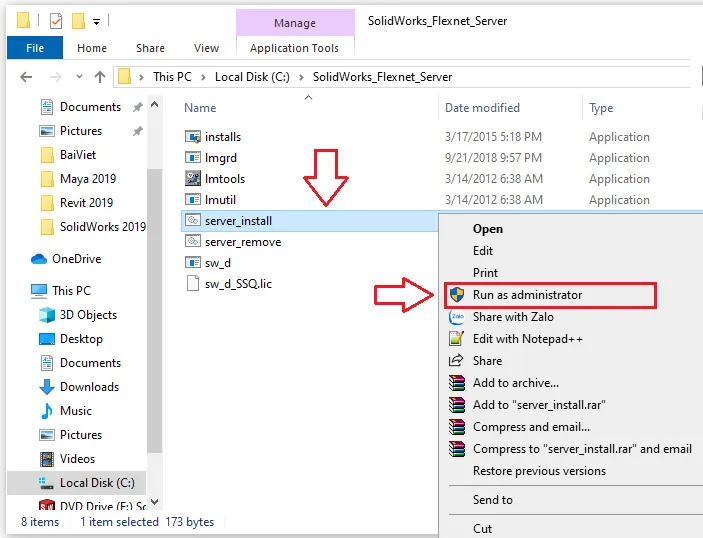Choose Print in the context menu
This screenshot has height=538, width=703.
[x=485, y=273]
